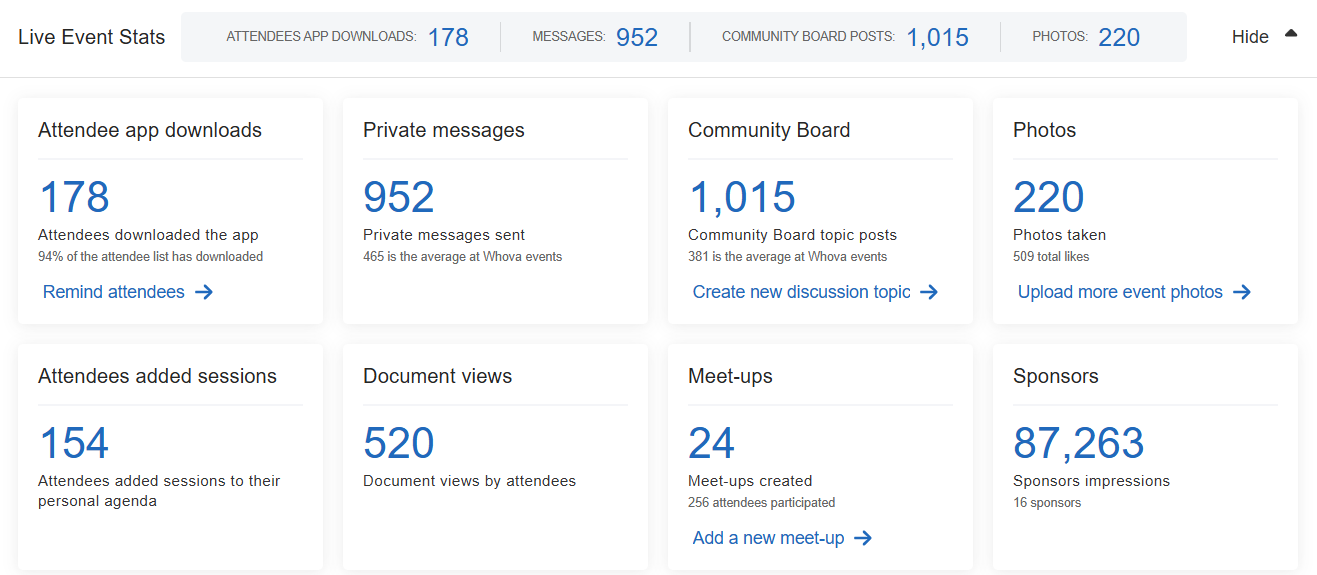Select Attendees App Downloads in top stats bar
The height and width of the screenshot is (575, 1317).
[347, 37]
